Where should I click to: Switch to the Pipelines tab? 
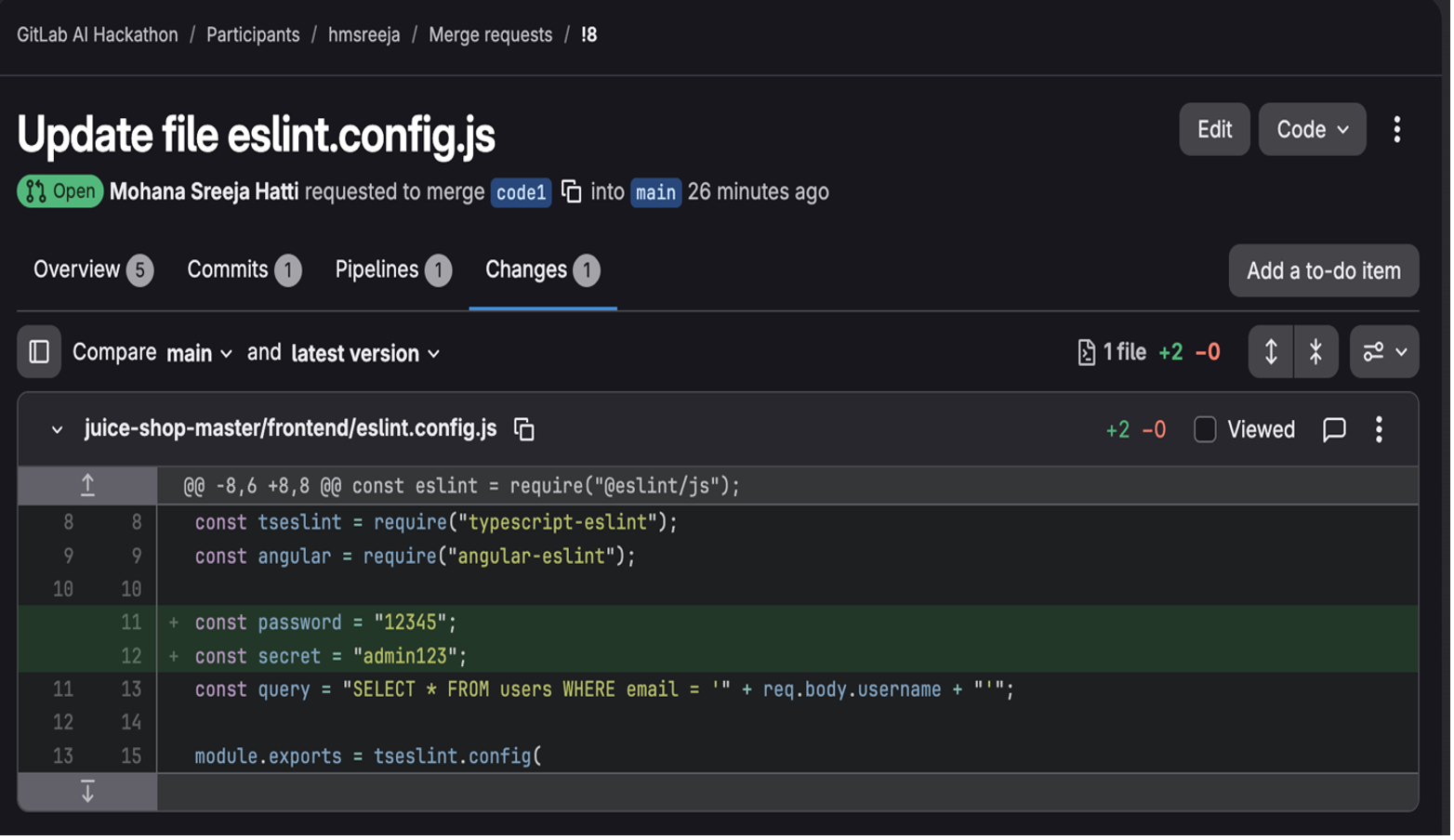[392, 269]
